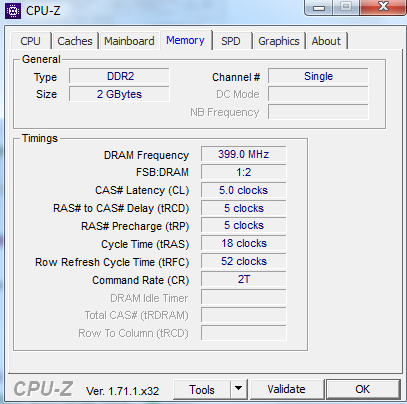407x404 pixels.
Task: Open the Tools dropdown arrow
Action: tap(238, 388)
